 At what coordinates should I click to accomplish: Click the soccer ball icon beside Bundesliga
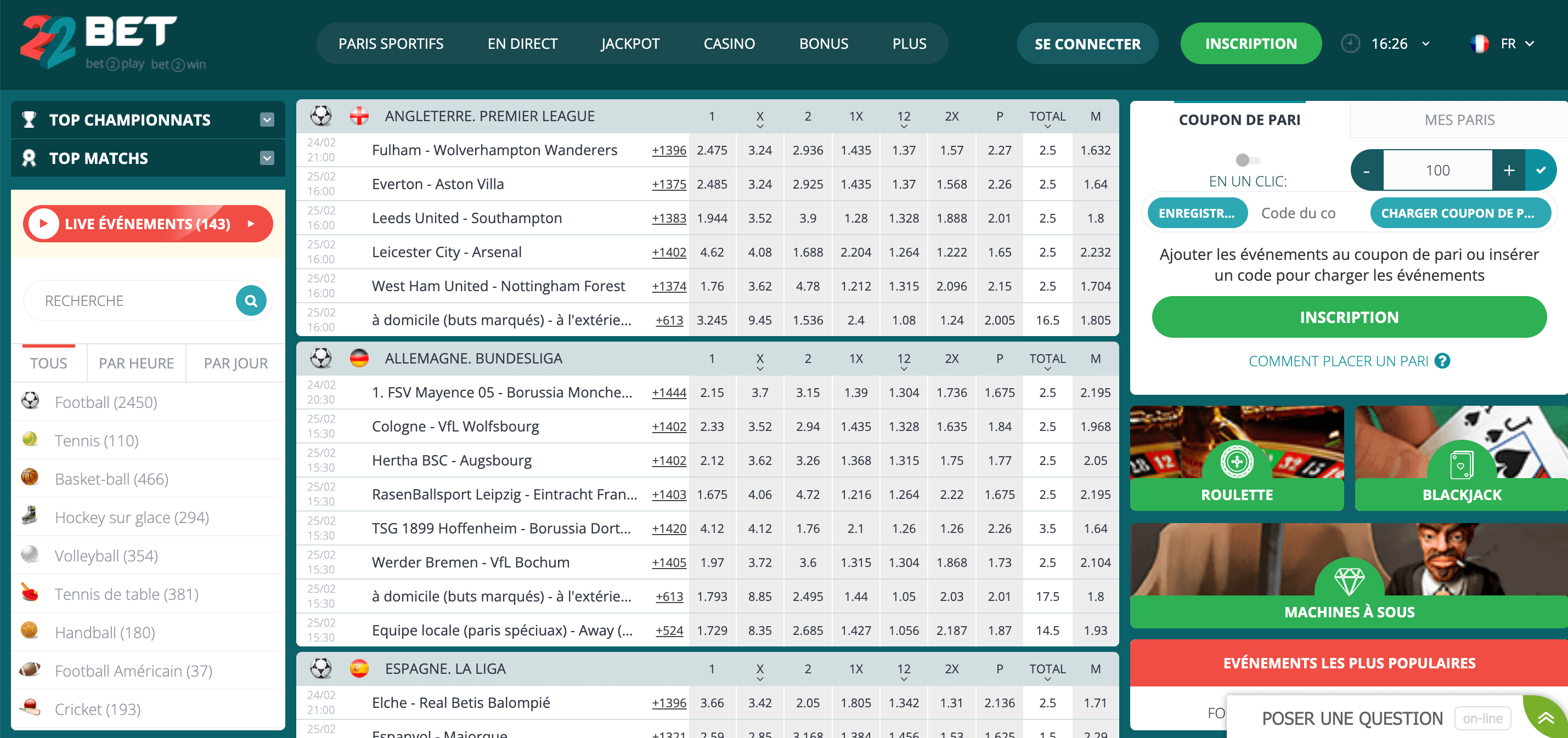click(x=321, y=359)
